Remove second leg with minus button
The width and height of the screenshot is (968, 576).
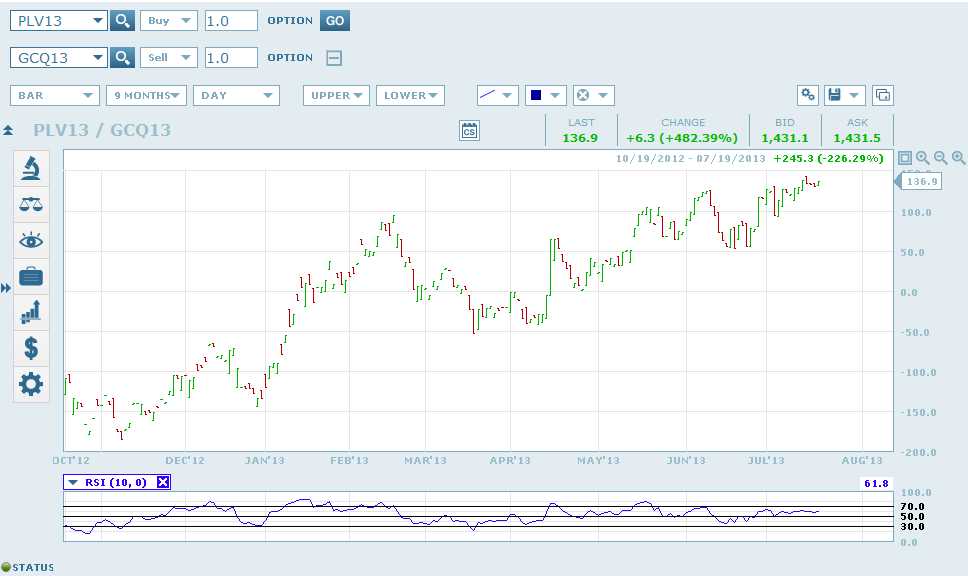[x=334, y=58]
